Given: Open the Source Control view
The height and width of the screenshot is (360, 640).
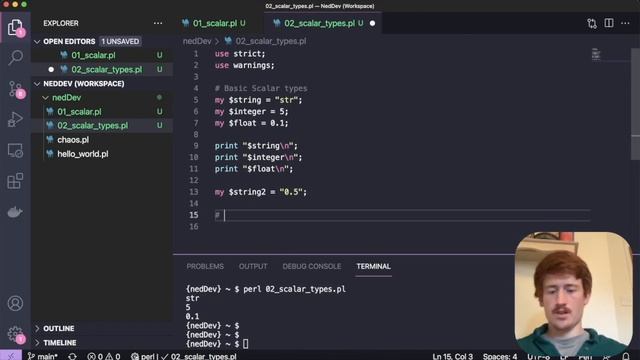Looking at the screenshot, I should click(x=15, y=89).
